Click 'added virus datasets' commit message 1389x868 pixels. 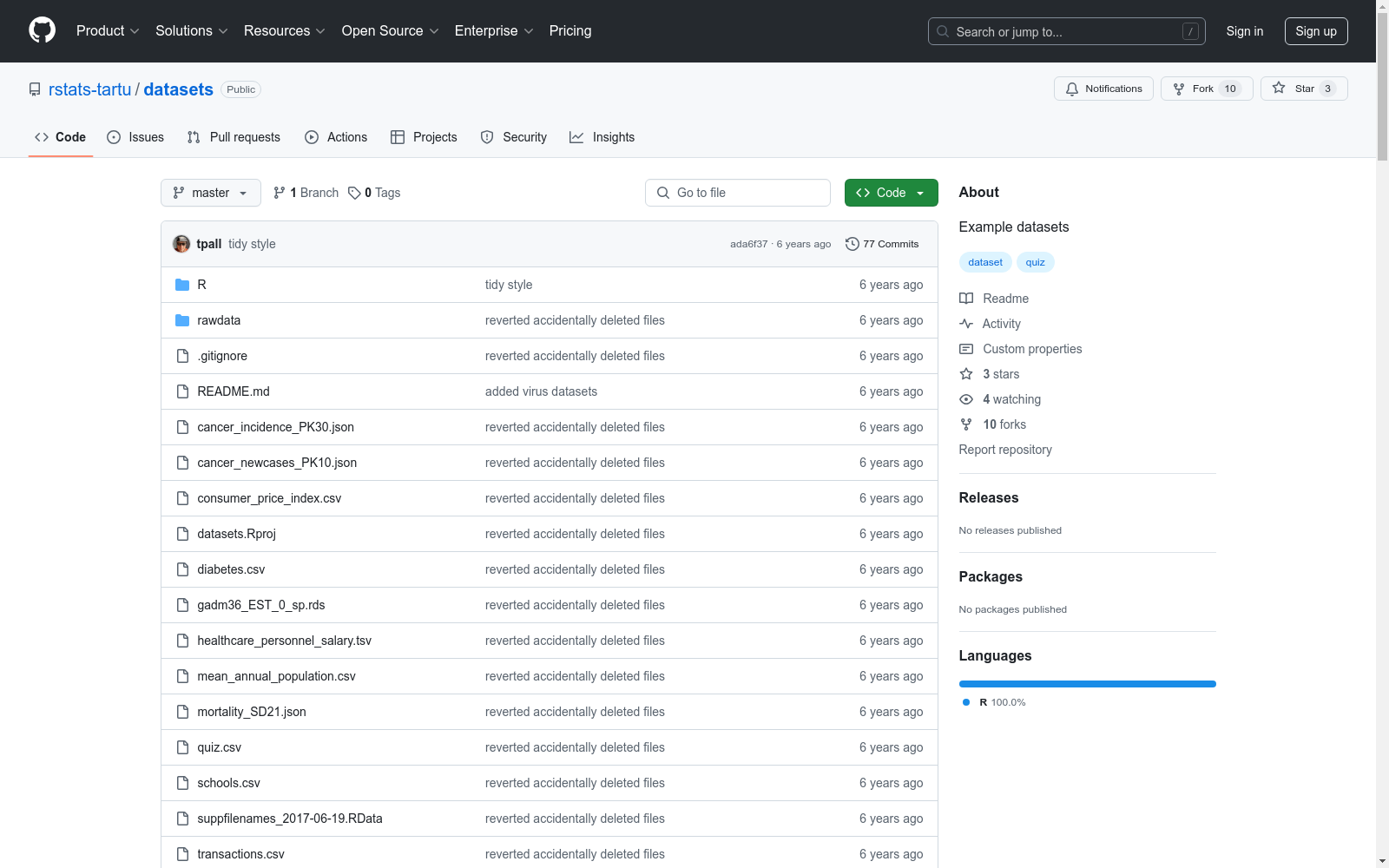point(541,391)
